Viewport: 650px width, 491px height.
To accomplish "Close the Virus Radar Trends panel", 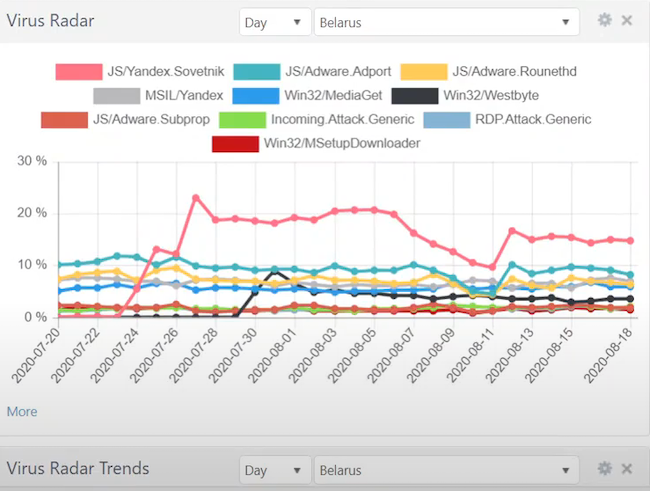I will (x=627, y=468).
